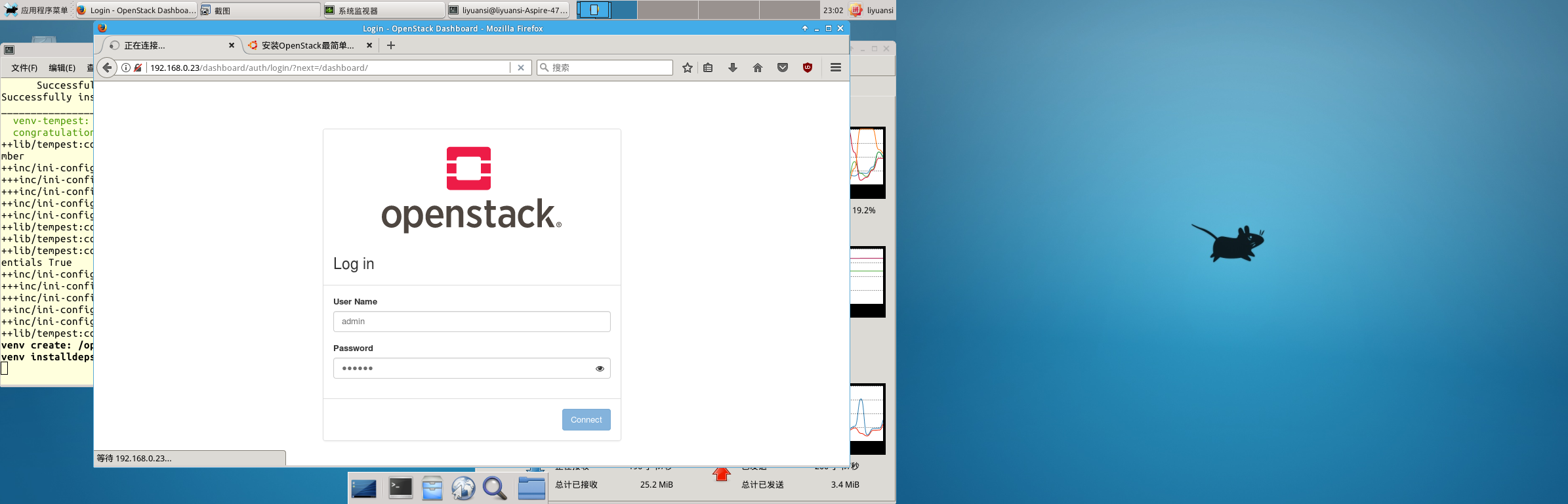The height and width of the screenshot is (504, 1568).
Task: Click 总计已发送 label in system monitor
Action: (763, 485)
